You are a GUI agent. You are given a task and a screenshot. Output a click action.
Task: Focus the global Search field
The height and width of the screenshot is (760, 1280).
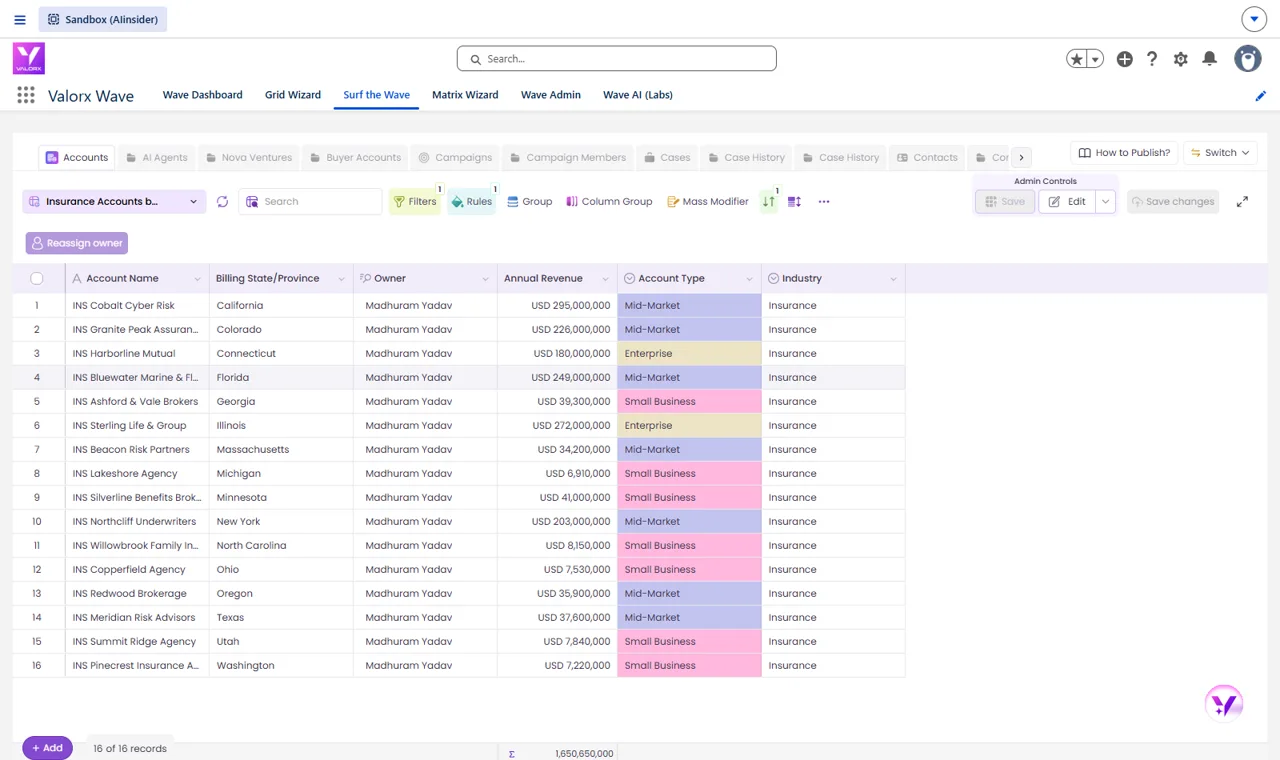click(617, 59)
